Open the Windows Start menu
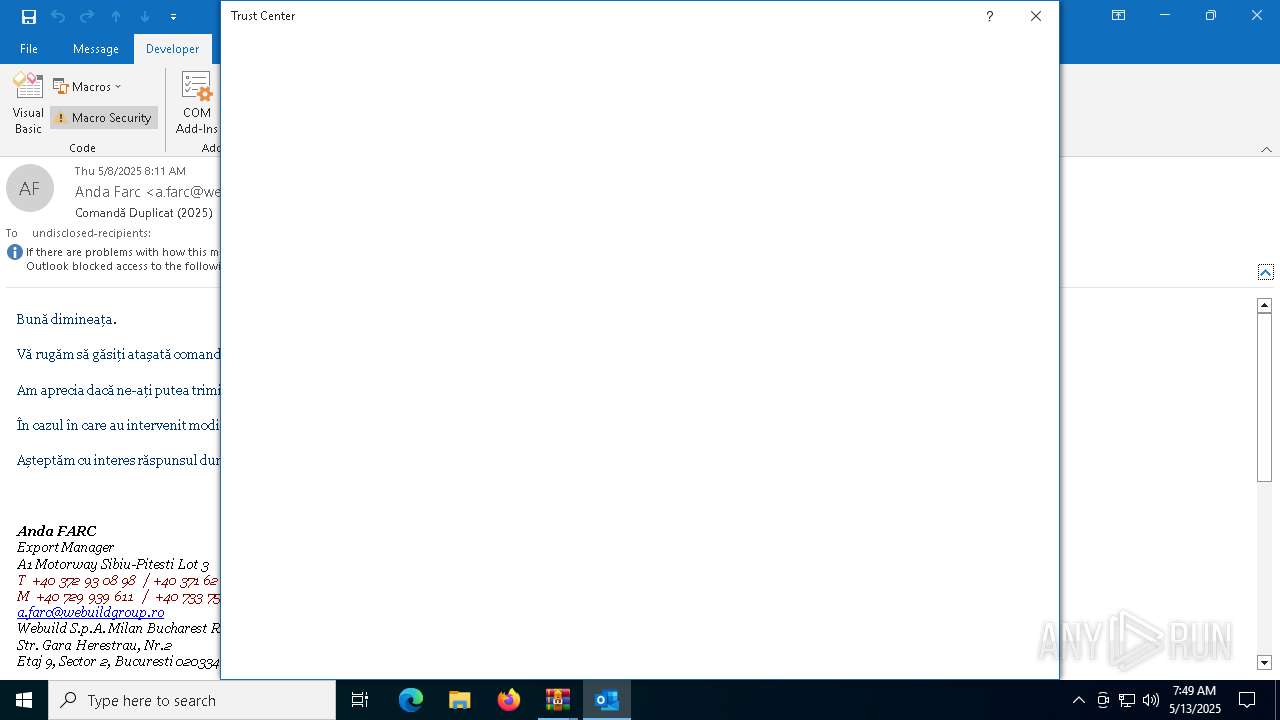 click(24, 700)
